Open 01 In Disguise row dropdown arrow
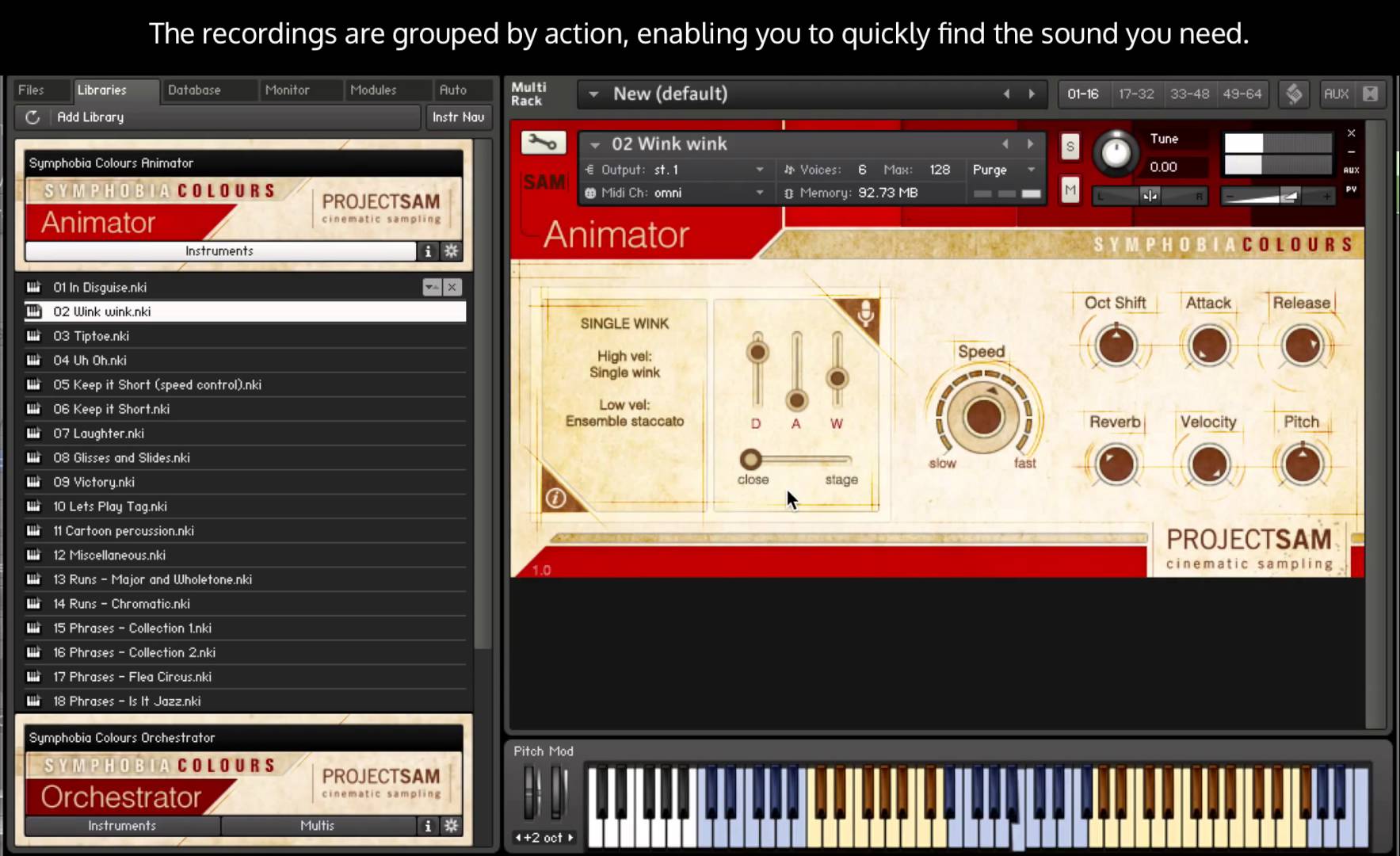The width and height of the screenshot is (1400, 856). (x=431, y=288)
